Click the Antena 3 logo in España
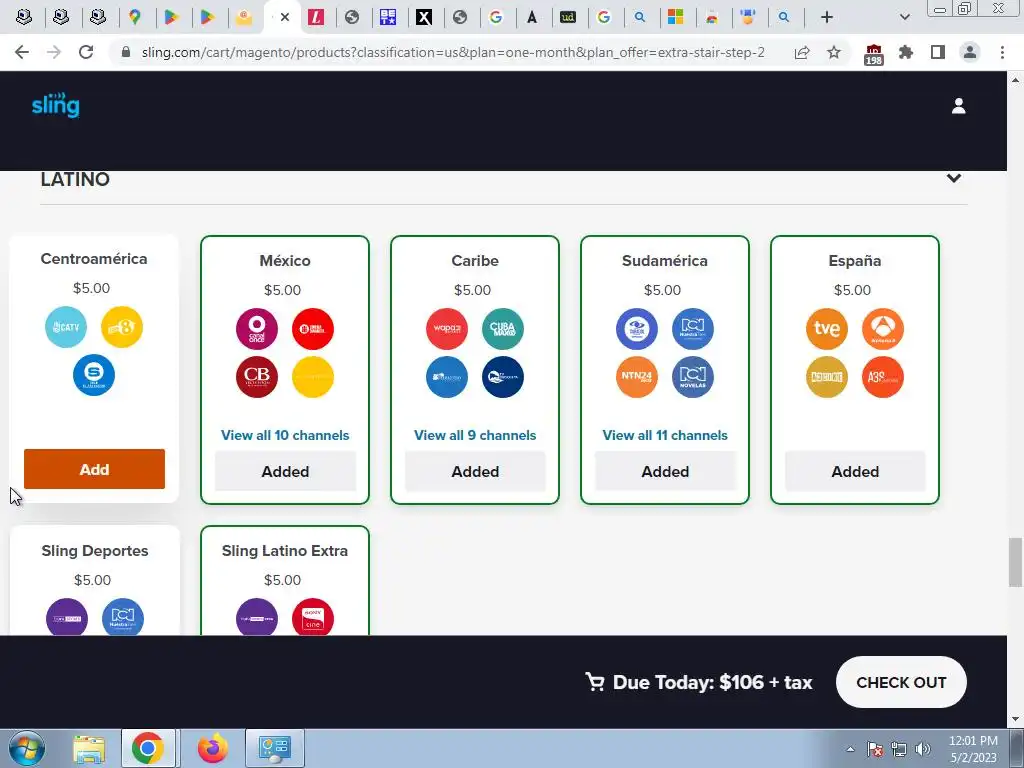Image resolution: width=1024 pixels, height=768 pixels. point(883,329)
